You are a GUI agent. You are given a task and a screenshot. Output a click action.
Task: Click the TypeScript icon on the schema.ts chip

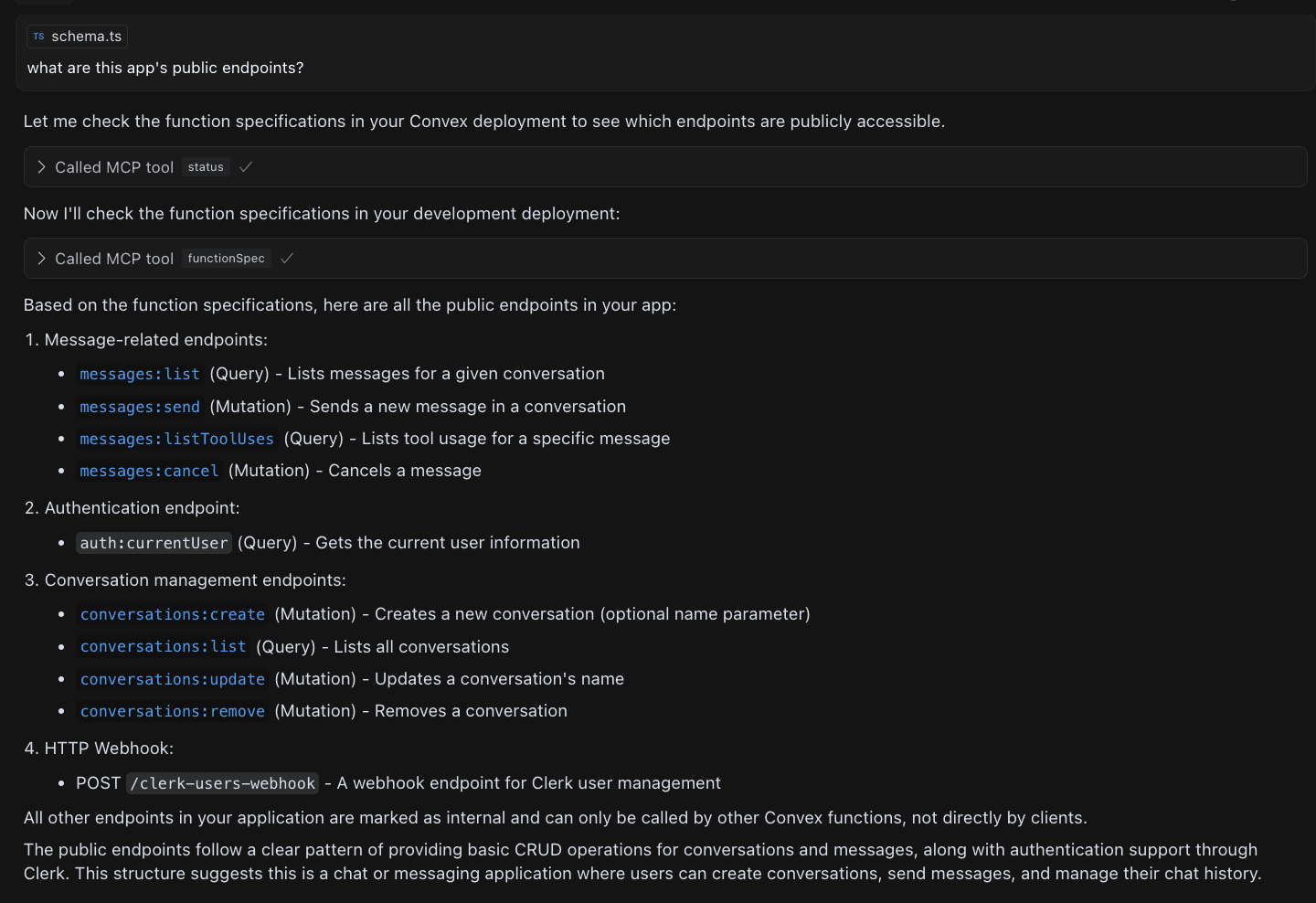[38, 37]
